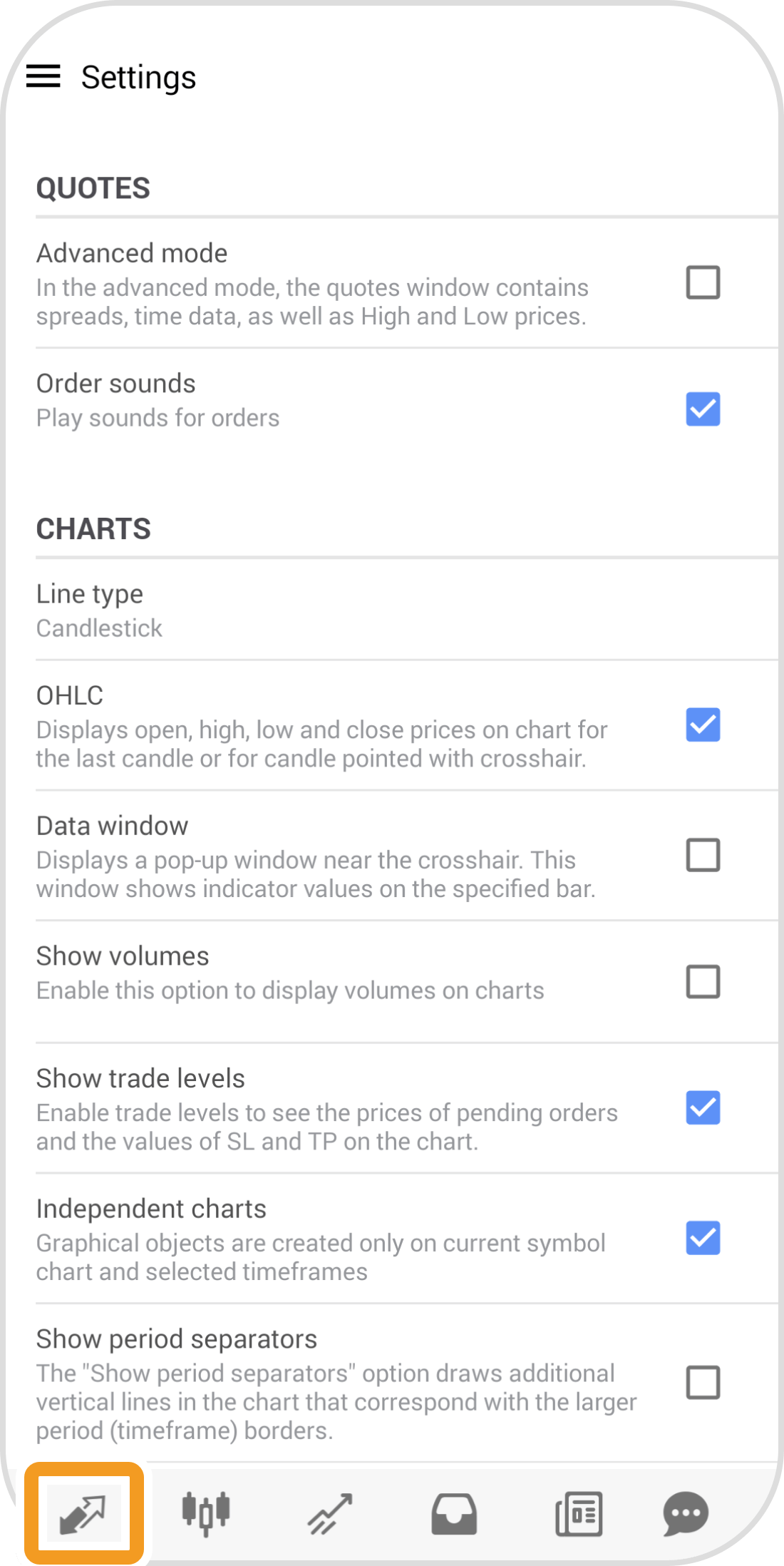Switch to the candlestick Chart tab
The width and height of the screenshot is (784, 1566).
[206, 1513]
